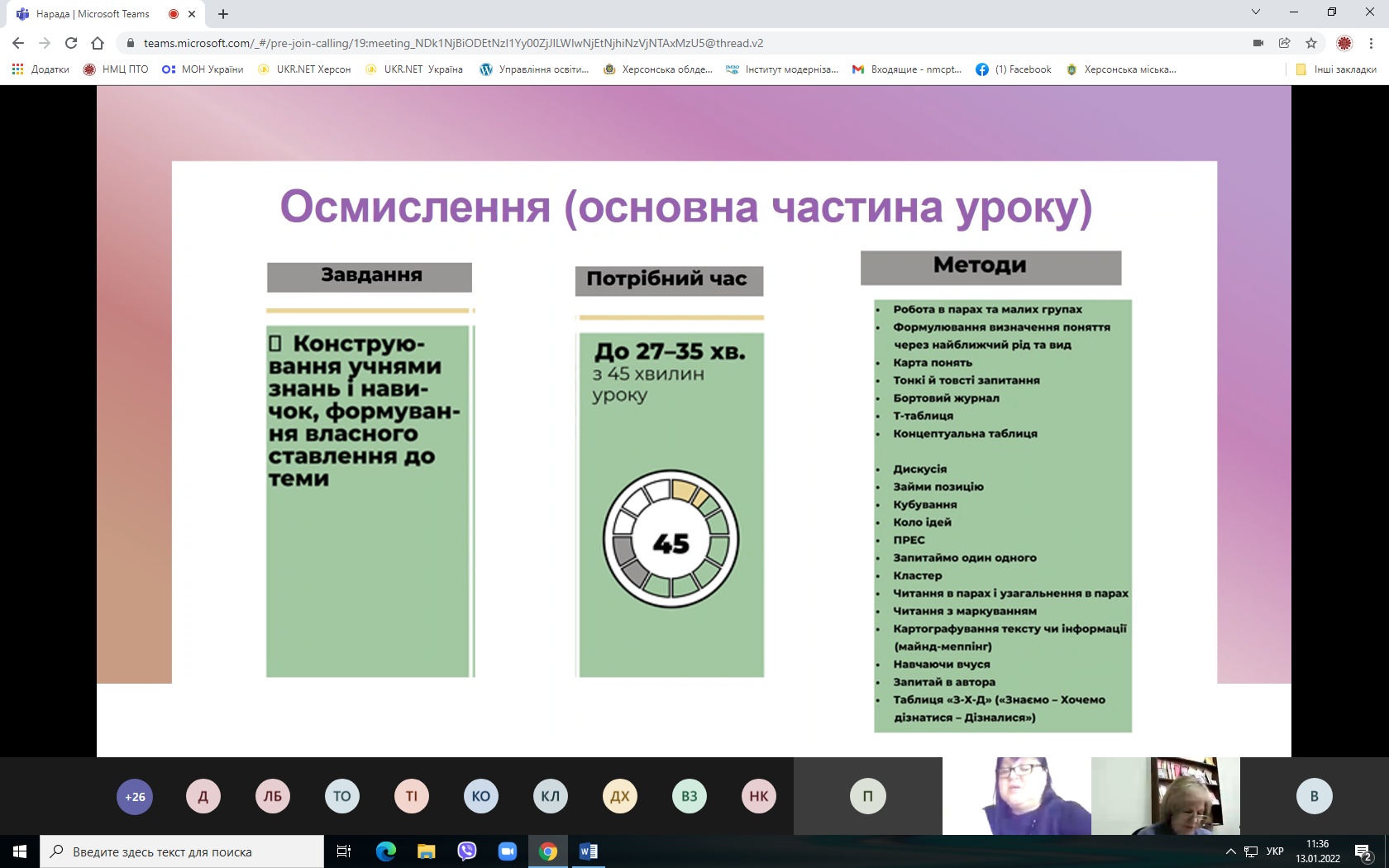Open Microsoft Word from the taskbar
The image size is (1389, 868).
coord(588,851)
